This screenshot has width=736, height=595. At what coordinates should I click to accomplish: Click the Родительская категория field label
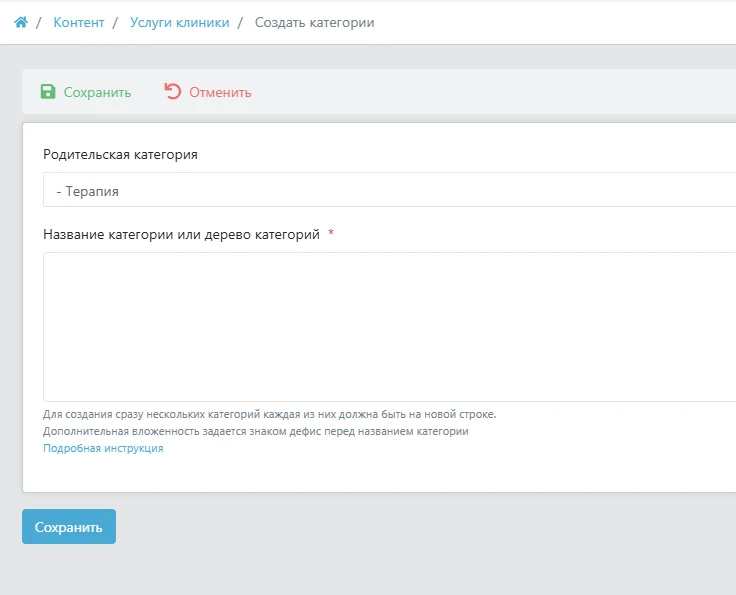point(120,155)
